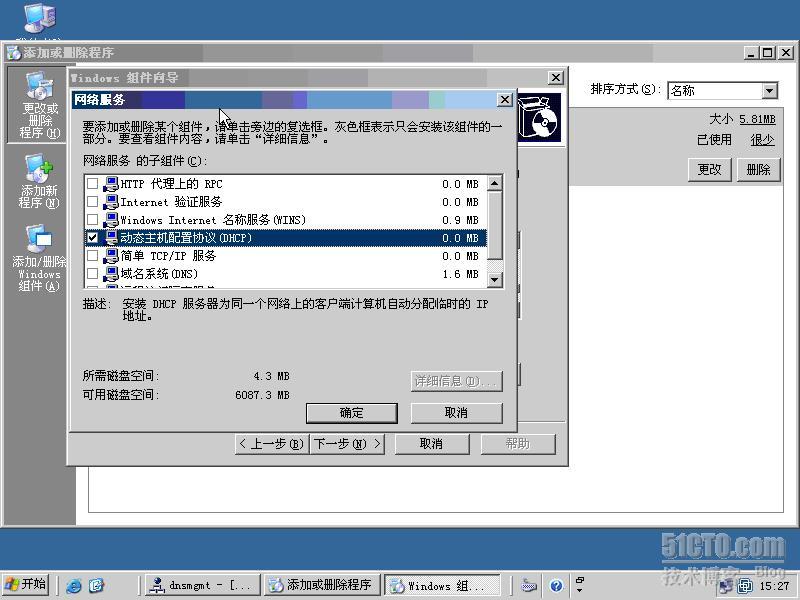Click the 域名系统(DNS) component icon
Viewport: 800px width, 600px height.
click(x=111, y=274)
